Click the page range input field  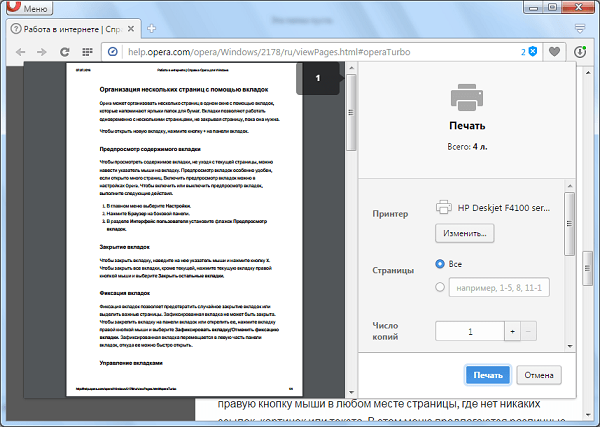pyautogui.click(x=499, y=287)
